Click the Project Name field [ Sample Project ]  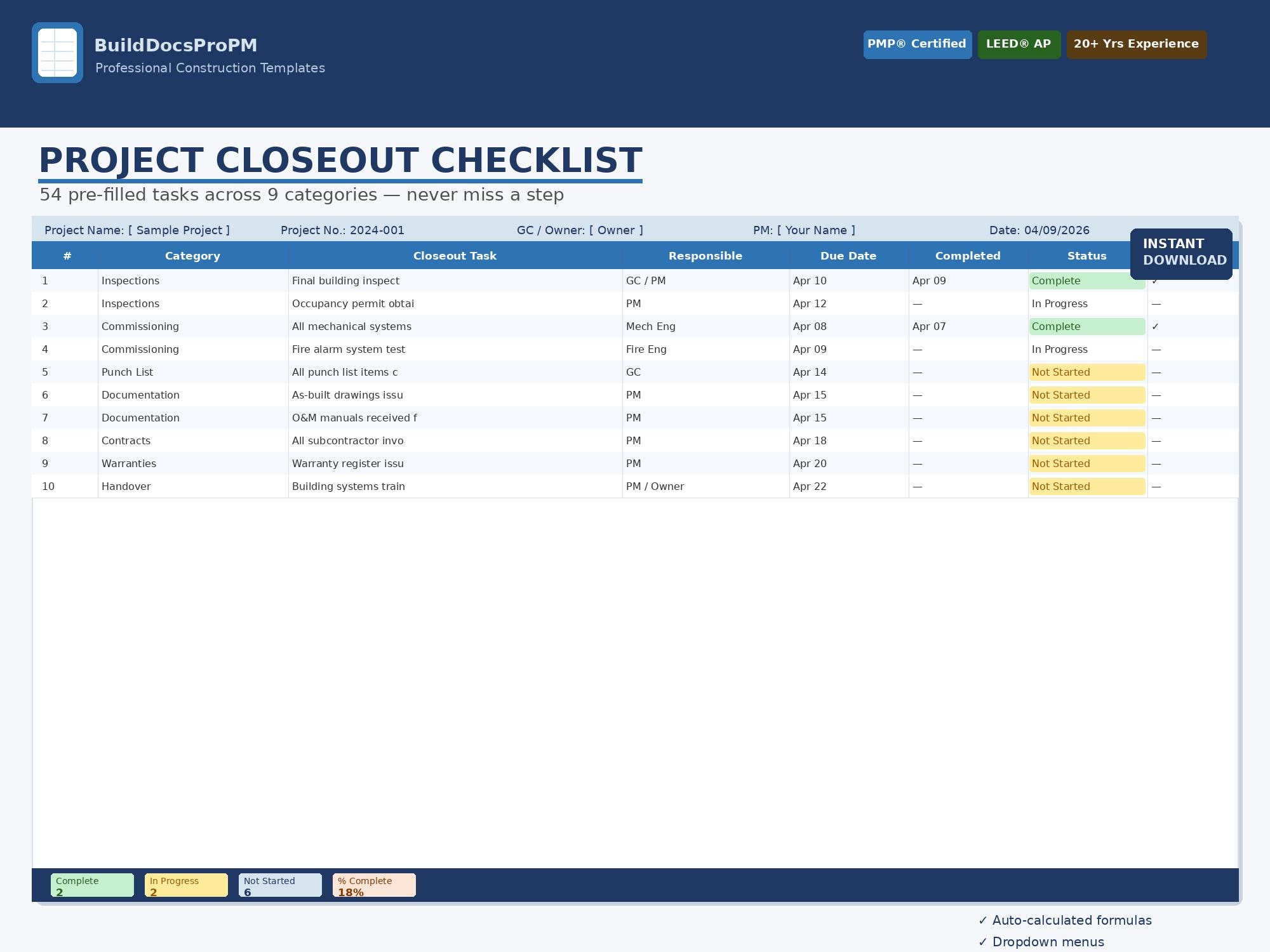coord(137,230)
